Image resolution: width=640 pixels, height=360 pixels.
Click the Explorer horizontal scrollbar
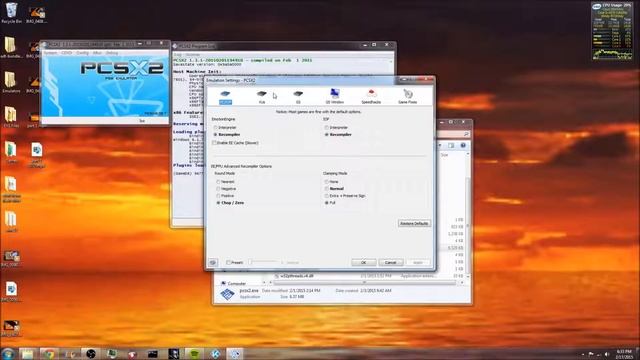pos(364,282)
